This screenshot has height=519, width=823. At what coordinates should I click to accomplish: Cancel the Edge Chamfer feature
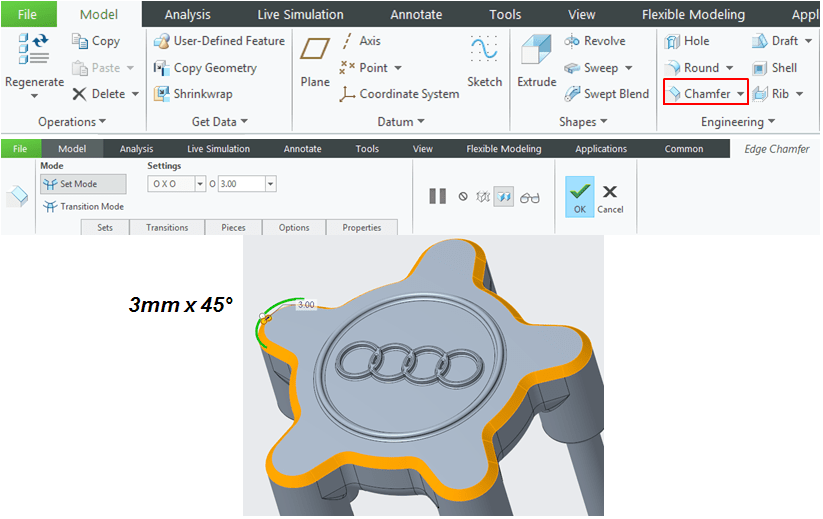pos(610,196)
